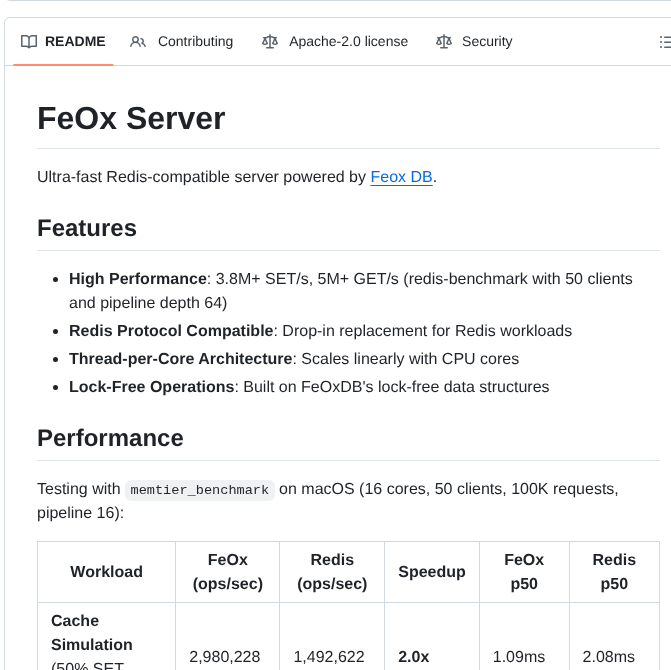Click the 1.09ms latency cell
This screenshot has width=671, height=670.
519,657
